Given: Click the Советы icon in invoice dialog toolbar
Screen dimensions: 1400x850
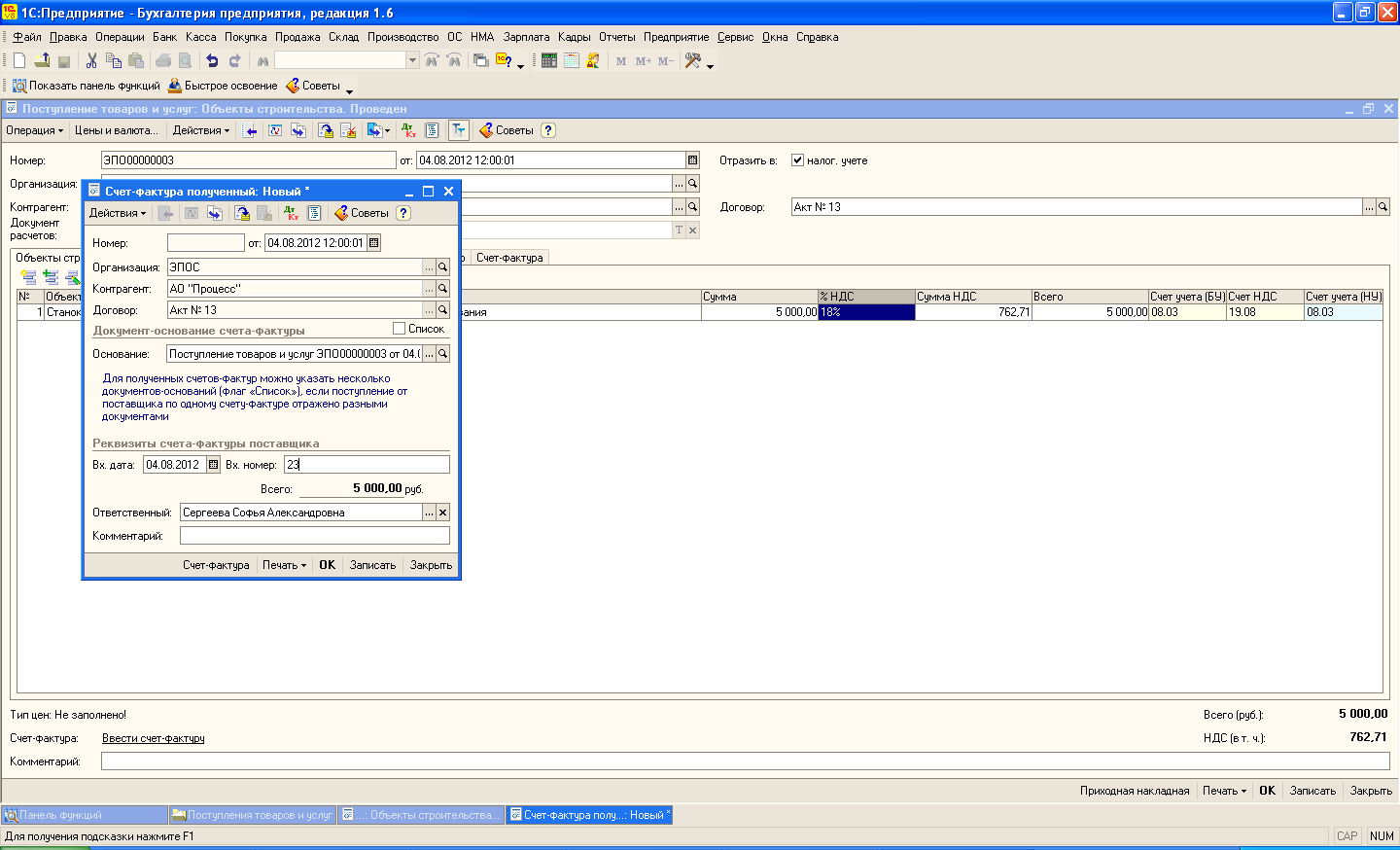Looking at the screenshot, I should [362, 213].
